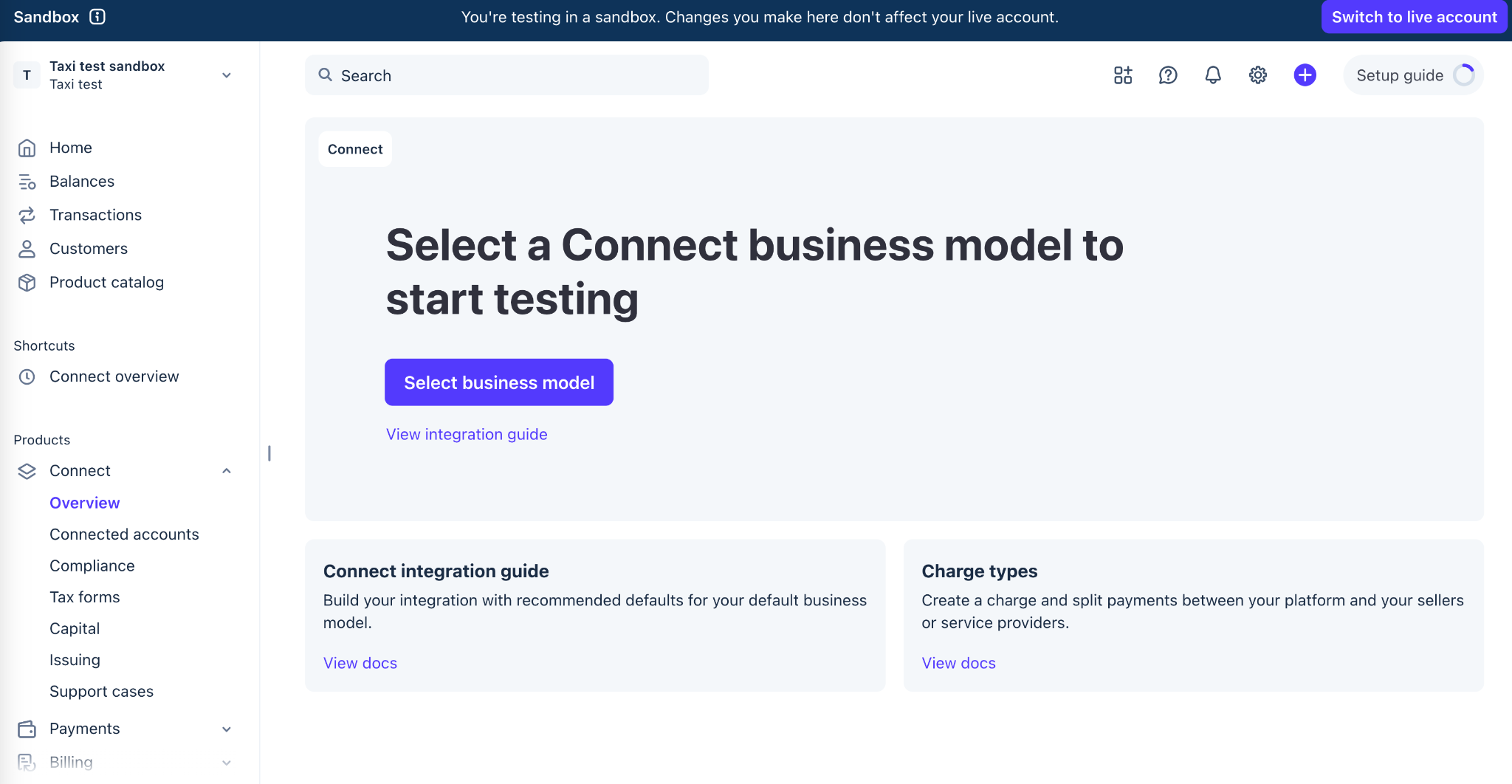Open View integration guide link
The height and width of the screenshot is (784, 1512).
click(467, 434)
